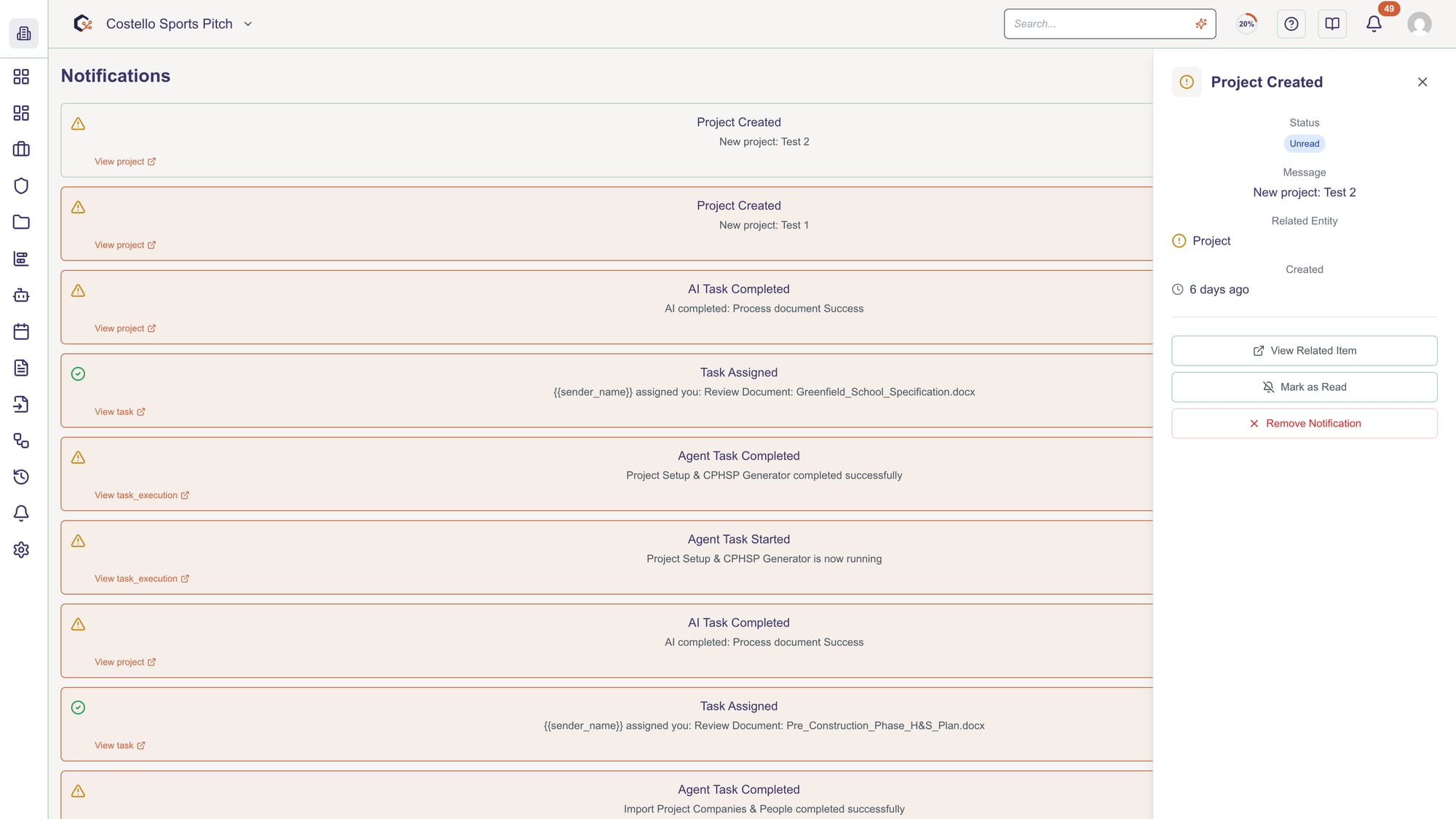Click the 20% progress indicator

[1247, 24]
